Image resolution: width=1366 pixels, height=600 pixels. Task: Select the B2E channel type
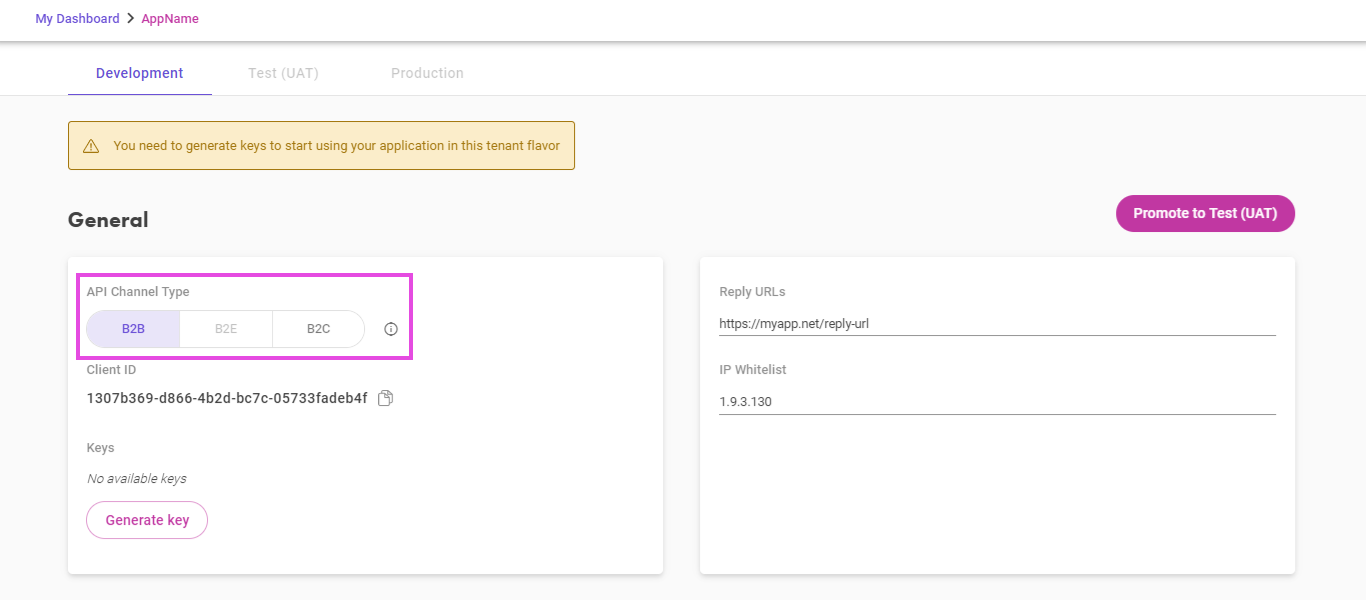(x=226, y=329)
